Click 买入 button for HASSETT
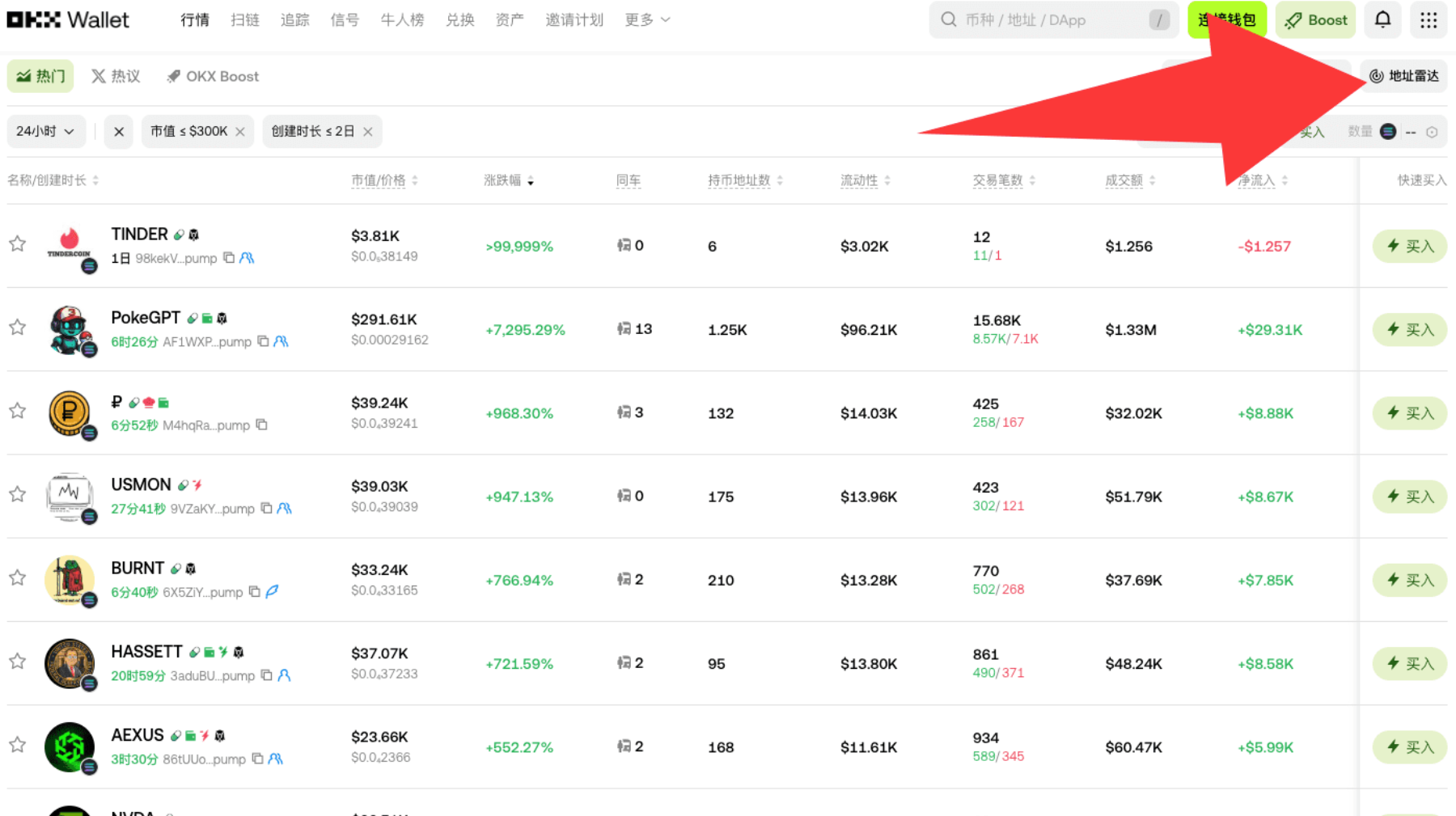Image resolution: width=1456 pixels, height=816 pixels. coord(1409,664)
